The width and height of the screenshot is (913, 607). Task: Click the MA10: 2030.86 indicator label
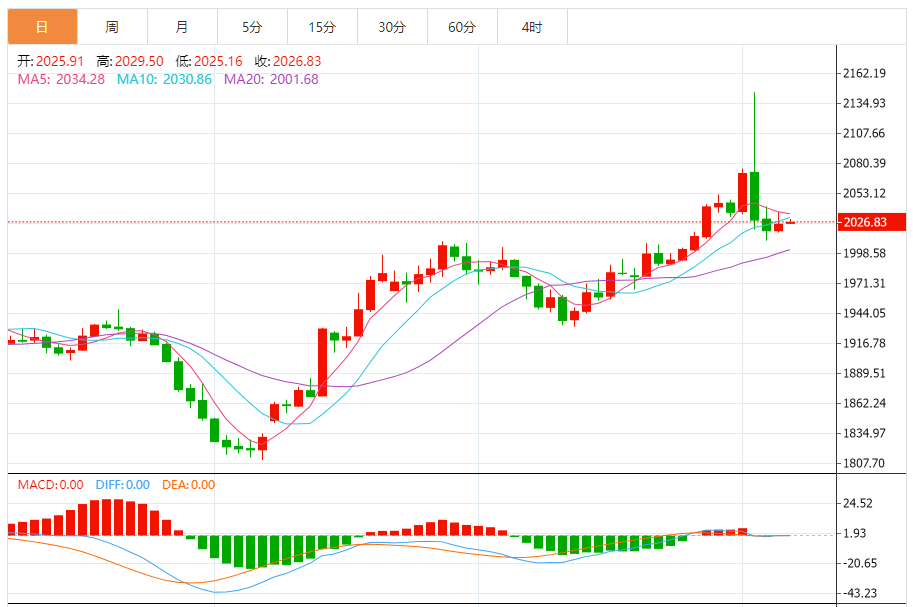click(x=164, y=79)
